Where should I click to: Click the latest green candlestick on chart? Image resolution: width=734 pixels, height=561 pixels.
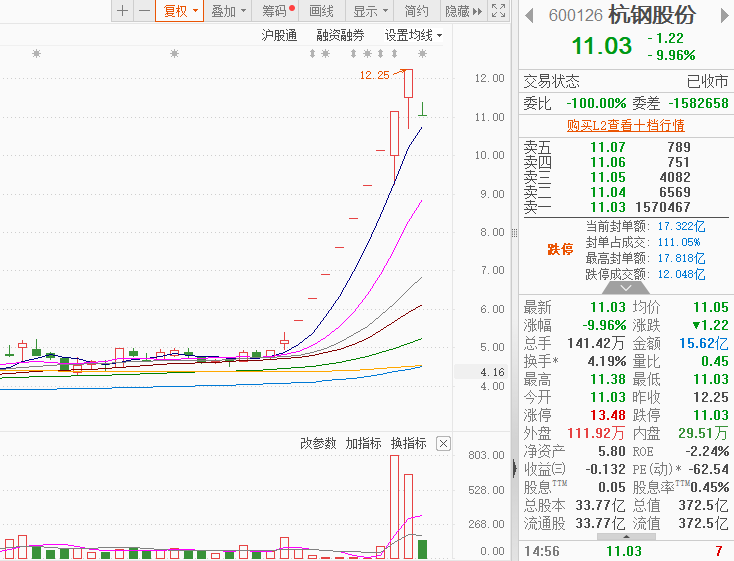tap(422, 109)
